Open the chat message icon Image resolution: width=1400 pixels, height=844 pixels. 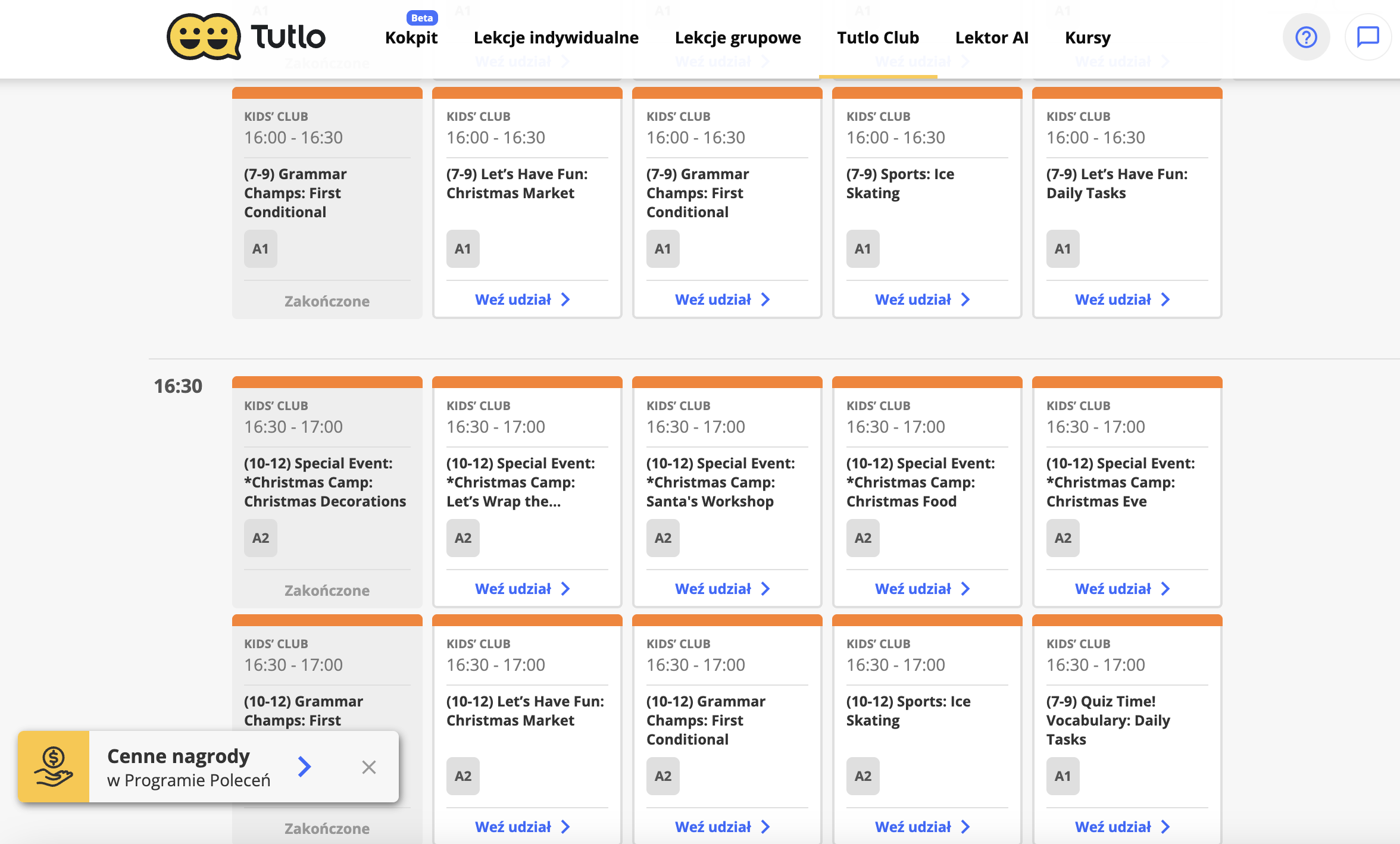1368,37
